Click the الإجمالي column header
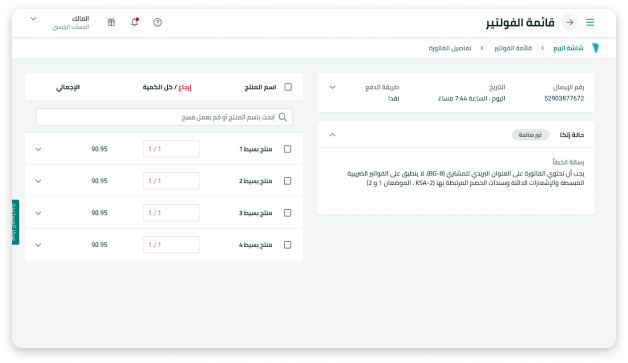 68,87
